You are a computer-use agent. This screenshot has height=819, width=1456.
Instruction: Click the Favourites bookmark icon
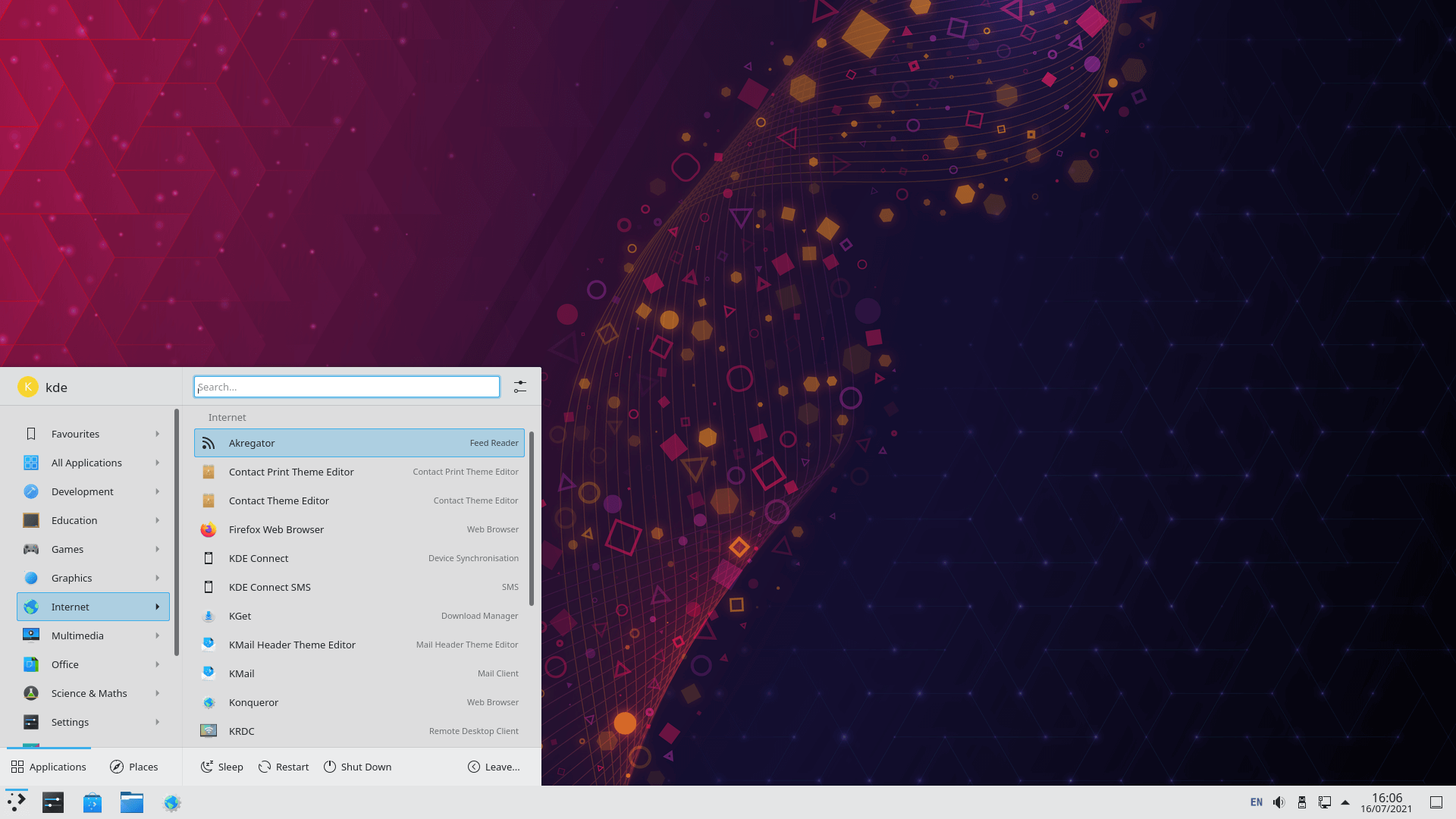click(31, 434)
